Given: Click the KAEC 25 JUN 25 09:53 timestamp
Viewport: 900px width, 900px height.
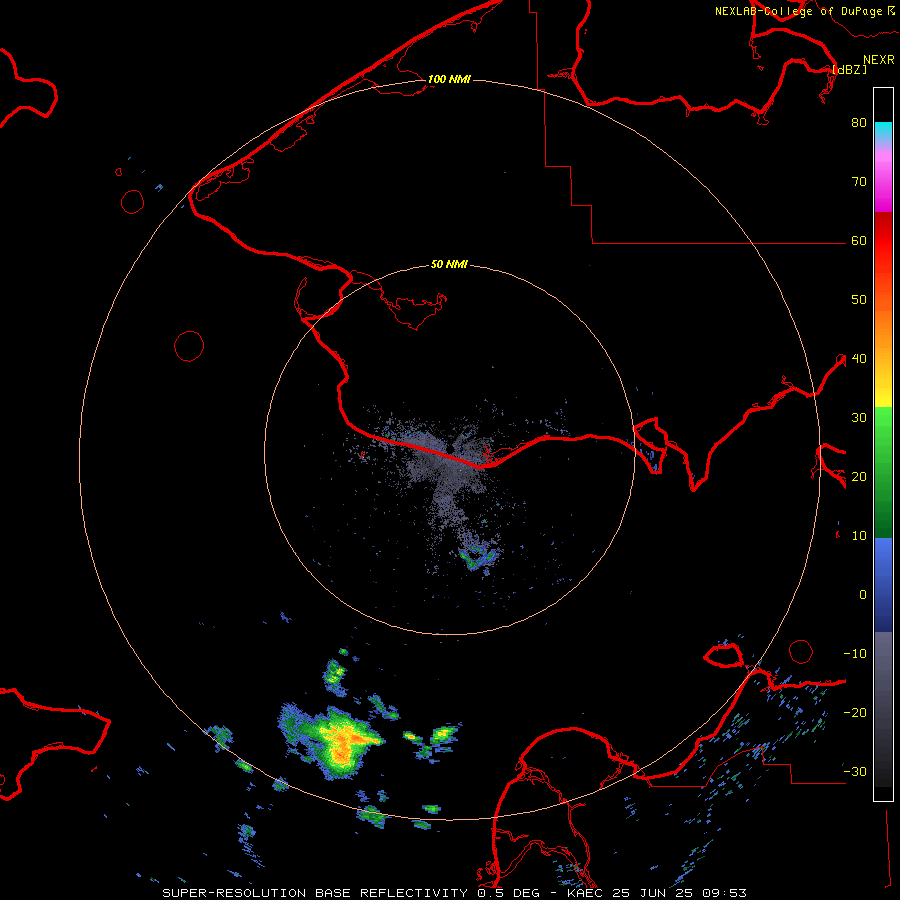Looking at the screenshot, I should click(657, 893).
